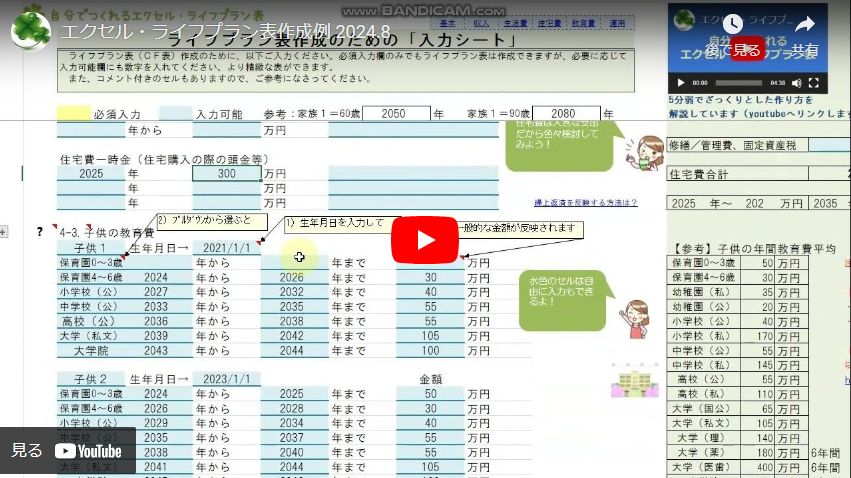This screenshot has width=851, height=478.
Task: Click reference table row 幼稚園（私）
Action: (x=738, y=292)
